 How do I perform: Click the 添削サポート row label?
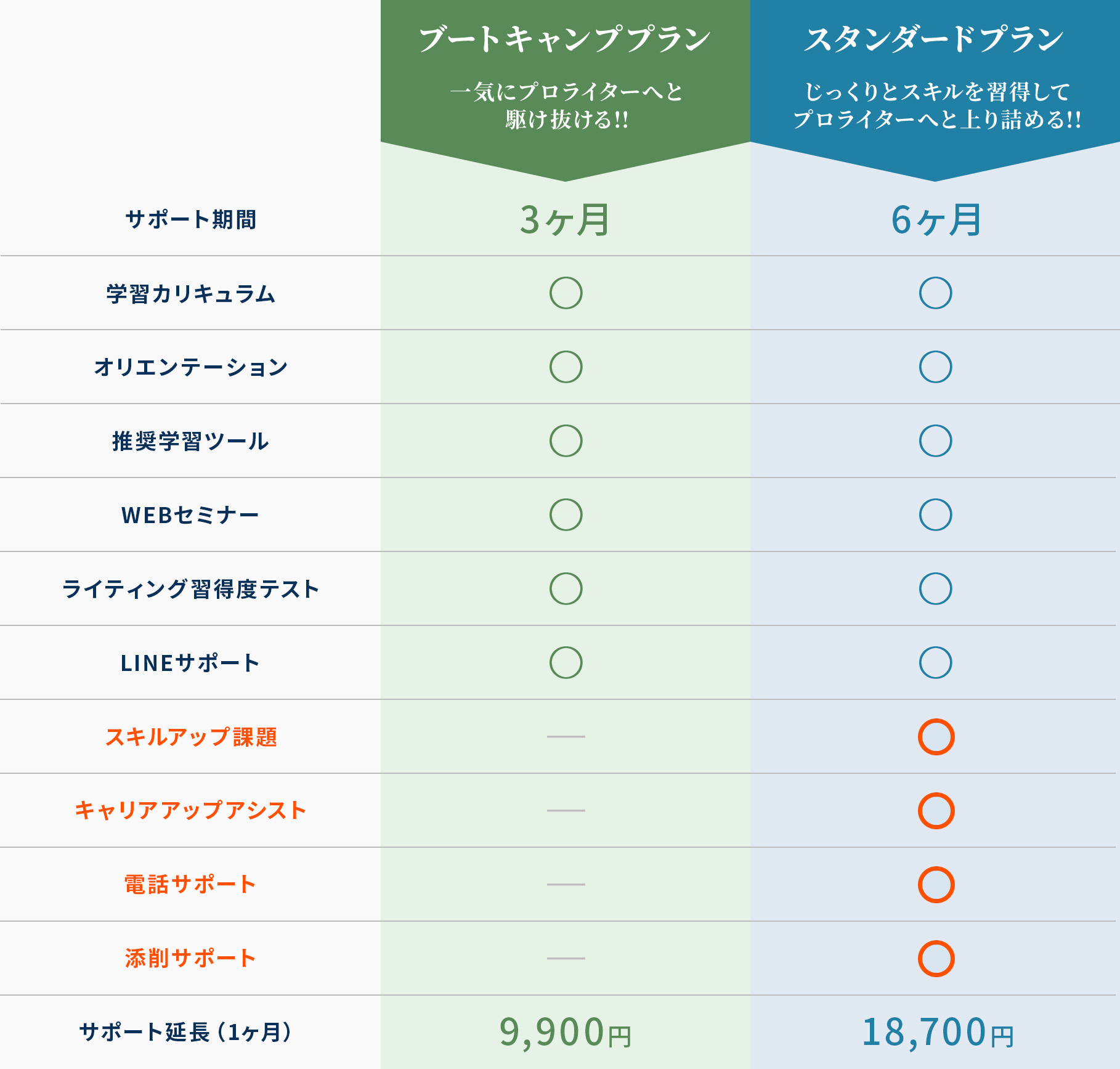(190, 958)
